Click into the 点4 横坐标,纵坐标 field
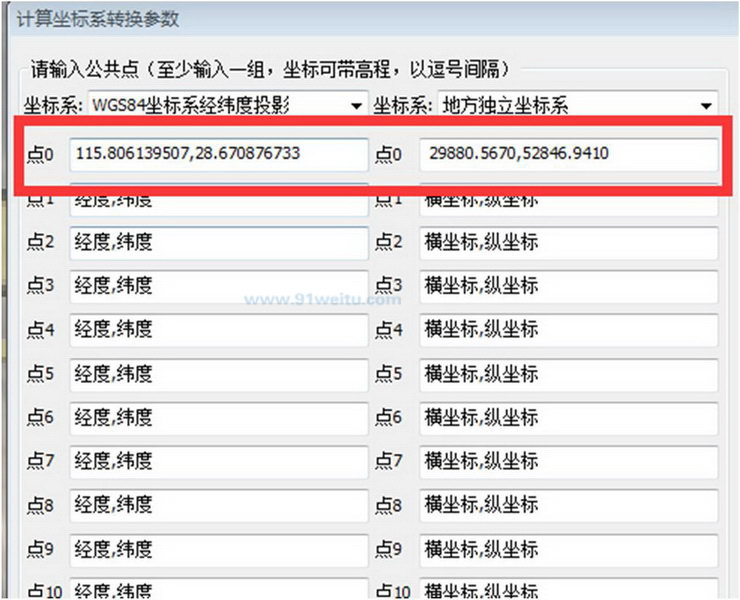Image resolution: width=740 pixels, height=600 pixels. pos(569,330)
